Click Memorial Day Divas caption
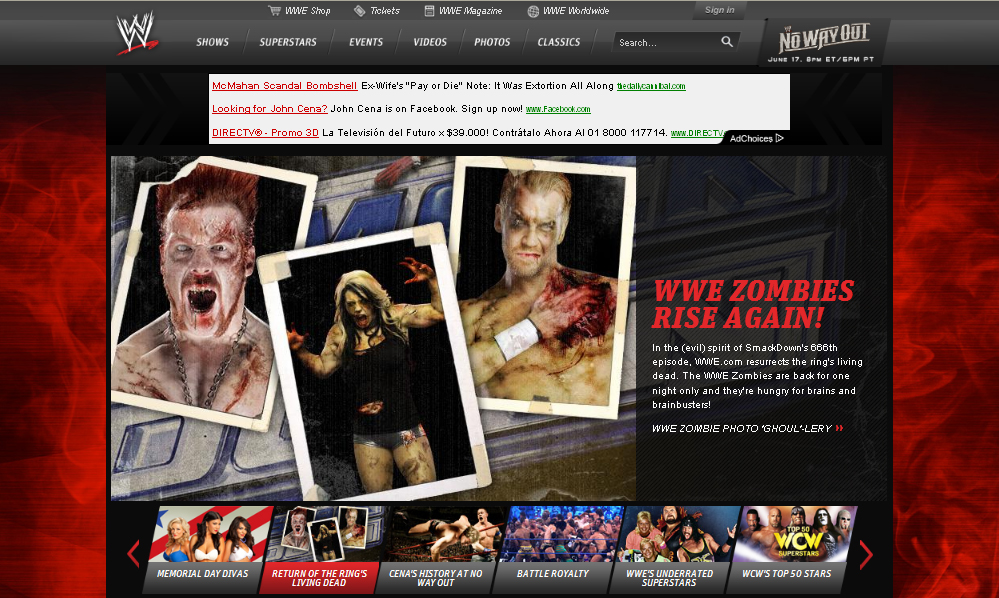The width and height of the screenshot is (999, 598). pos(203,574)
